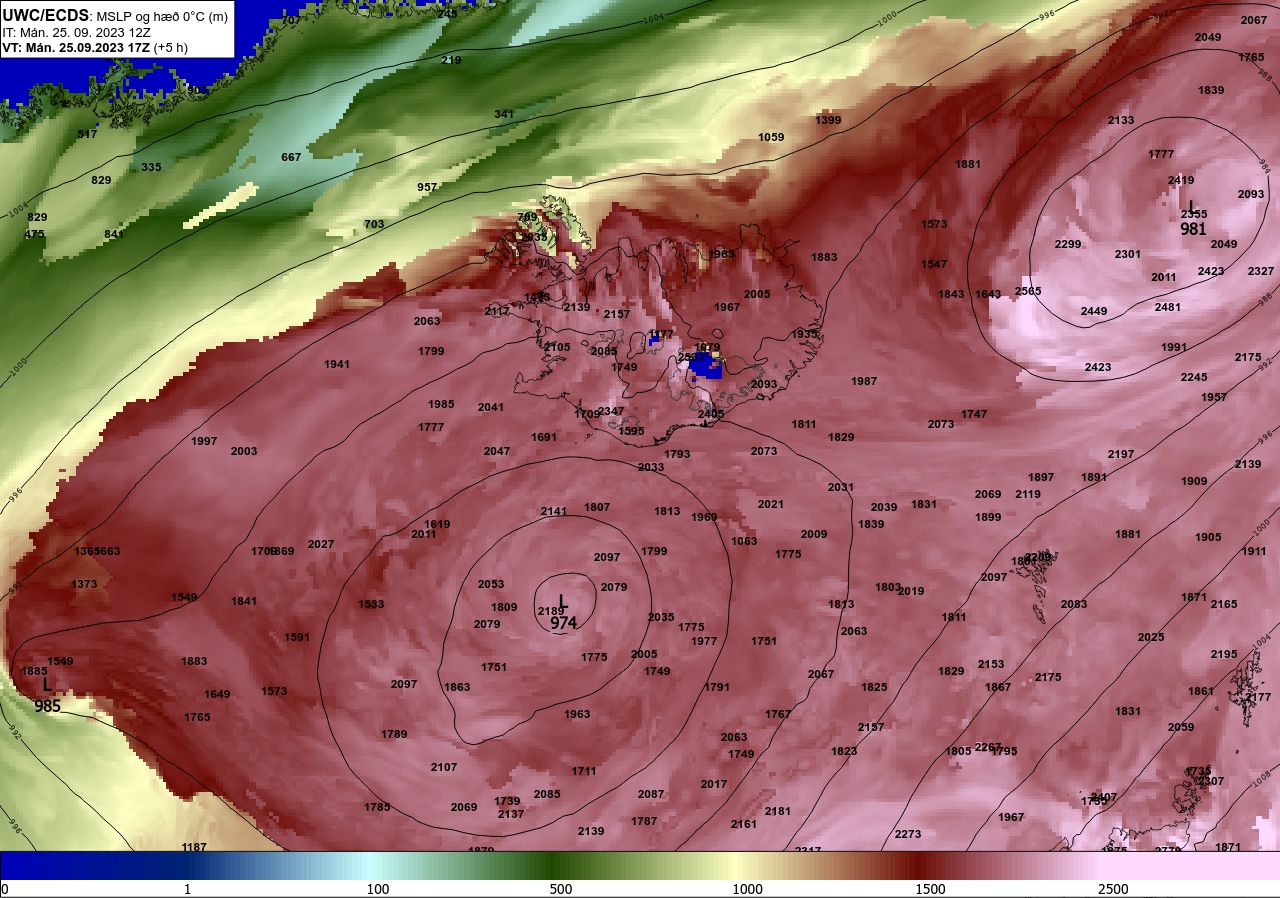Click the 2419 height value
The image size is (1280, 898).
(x=1181, y=181)
